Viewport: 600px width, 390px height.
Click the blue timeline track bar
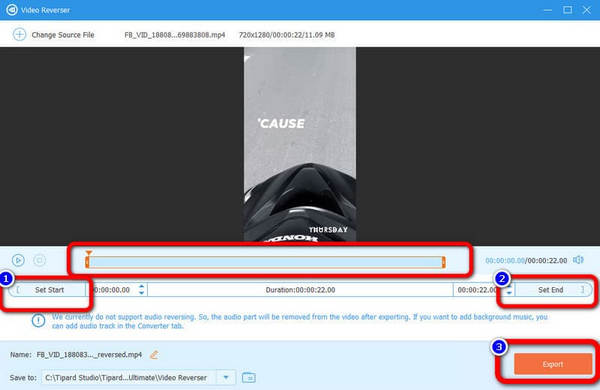point(265,262)
